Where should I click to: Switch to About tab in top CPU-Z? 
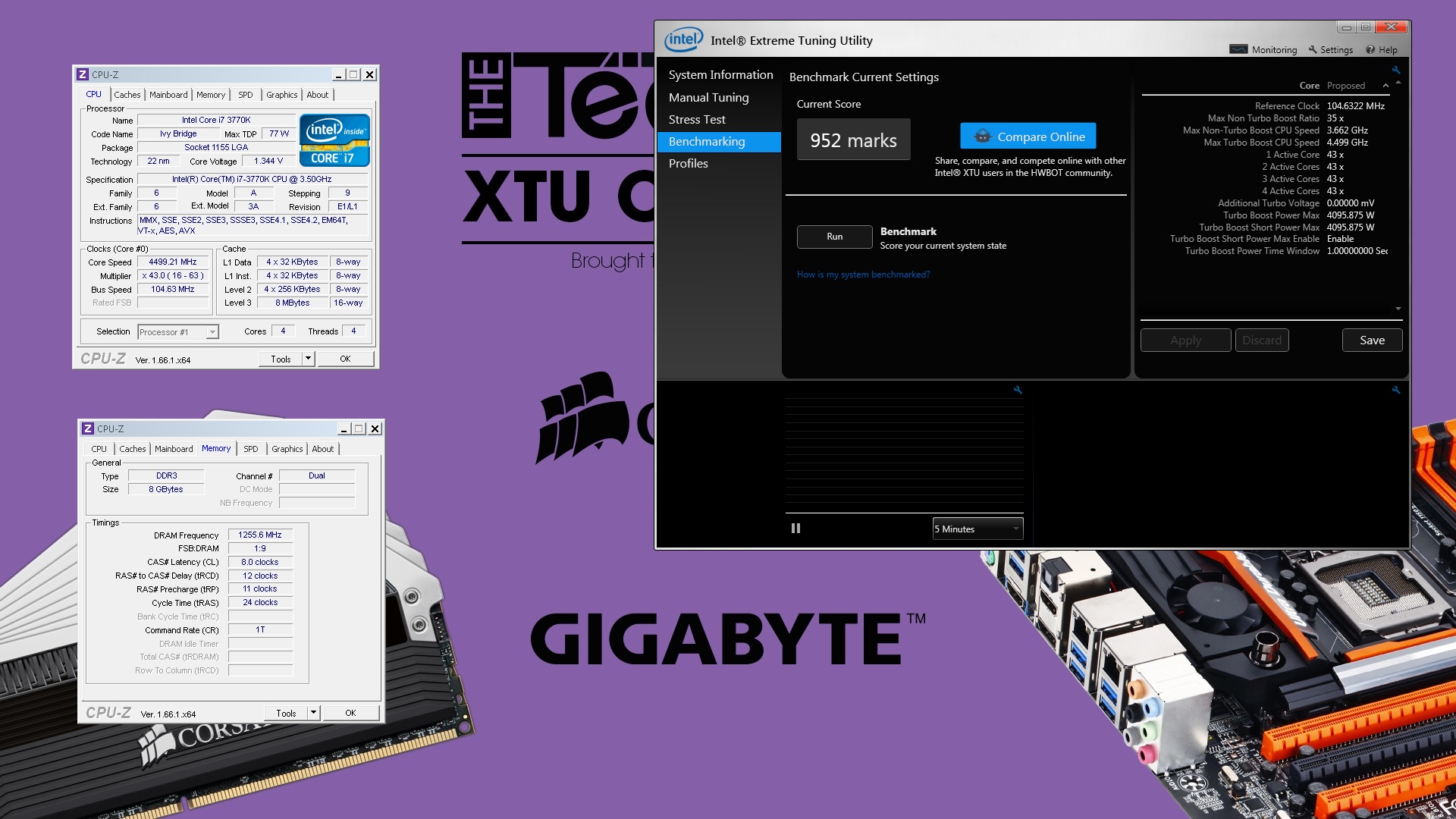click(318, 95)
